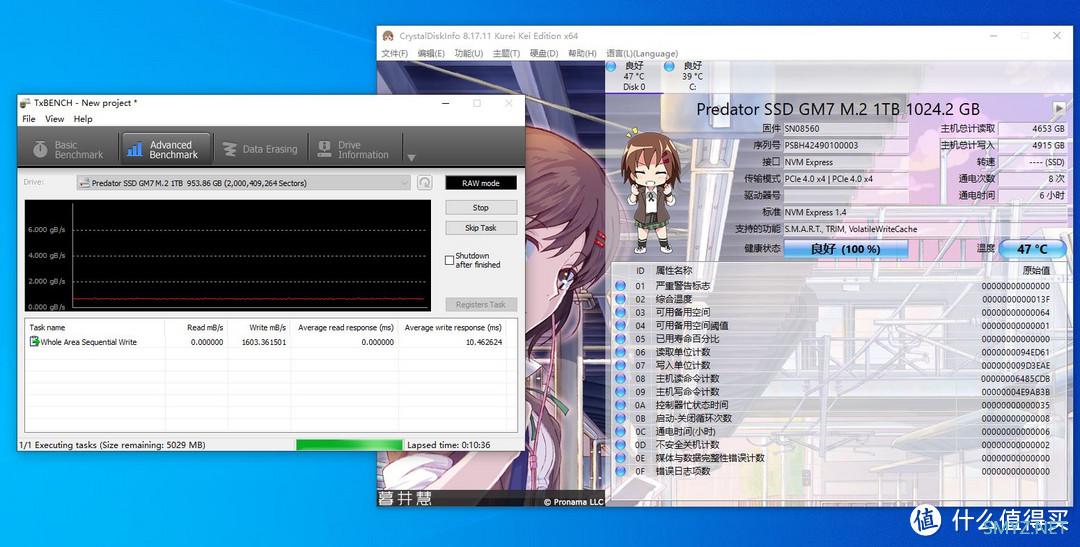
Task: Open the 编辑(E) menu in CrystalDiskInfo
Action: 431,53
